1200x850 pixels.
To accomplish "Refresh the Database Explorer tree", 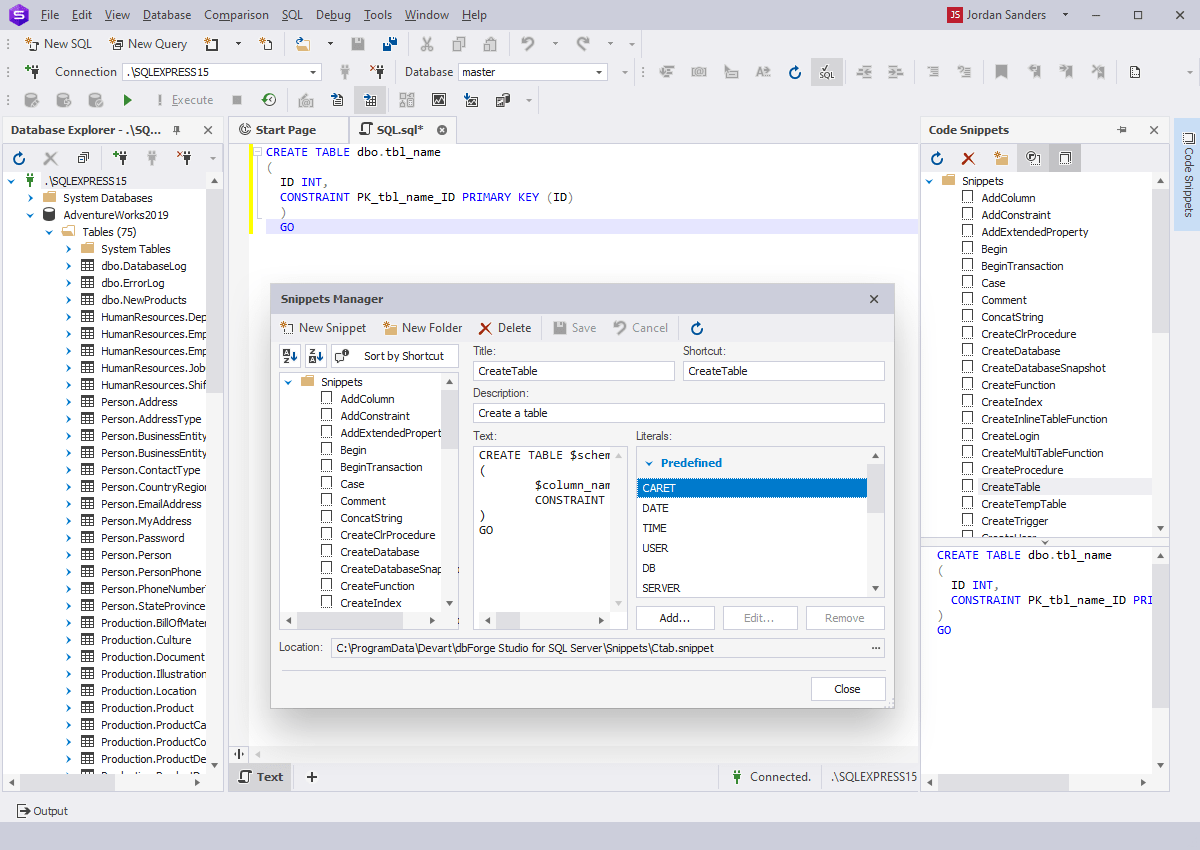I will (x=19, y=157).
